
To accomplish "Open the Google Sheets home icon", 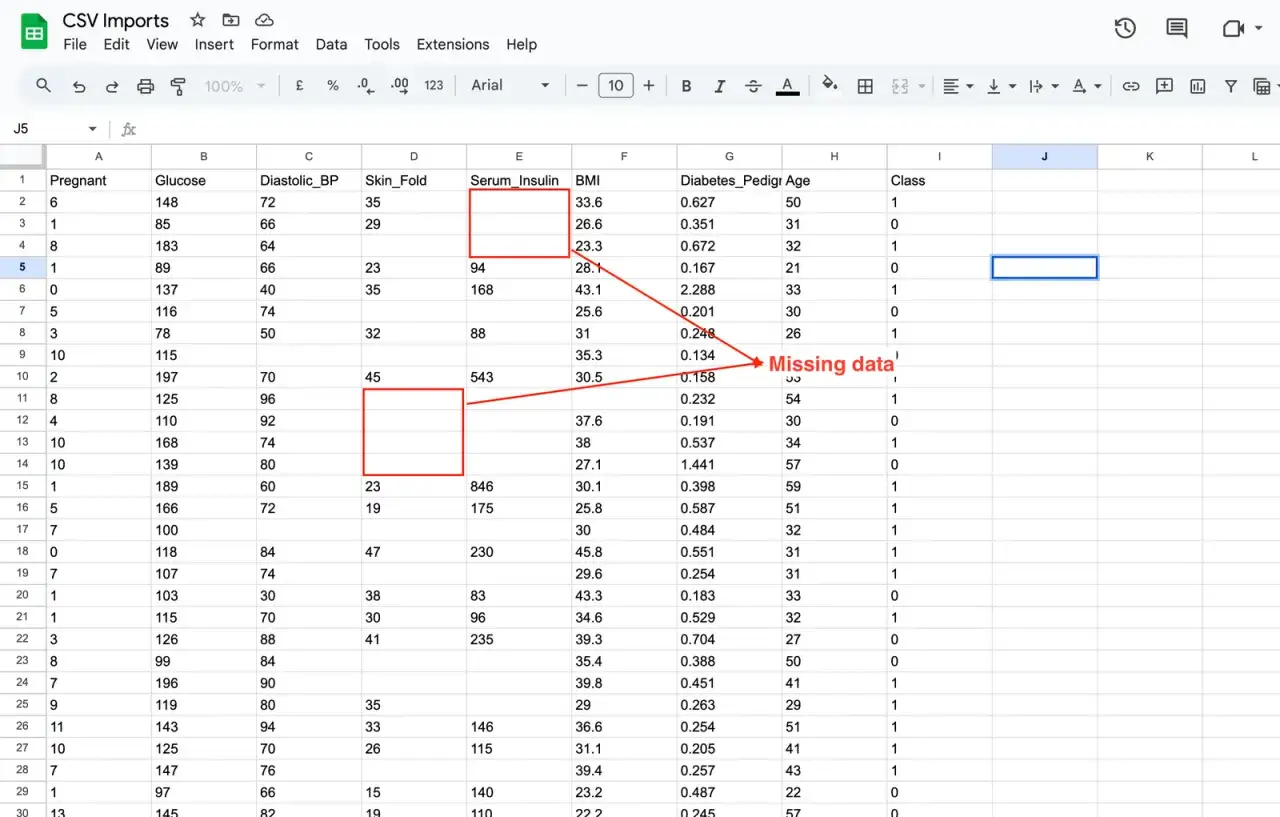I will coord(35,32).
